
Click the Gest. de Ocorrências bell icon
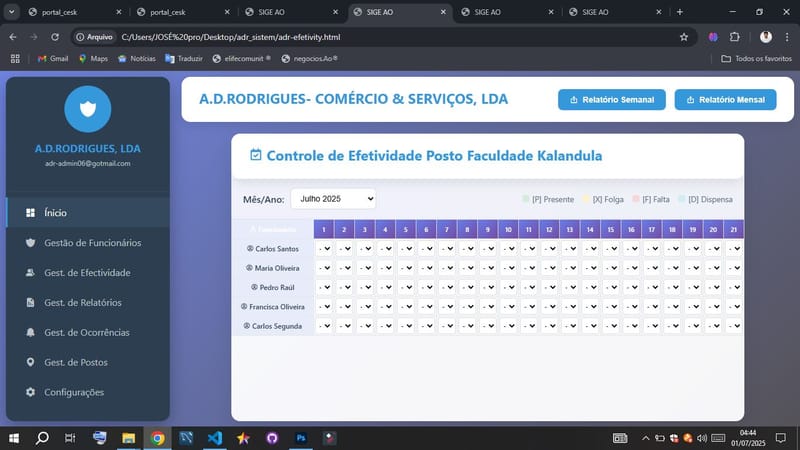pos(31,333)
